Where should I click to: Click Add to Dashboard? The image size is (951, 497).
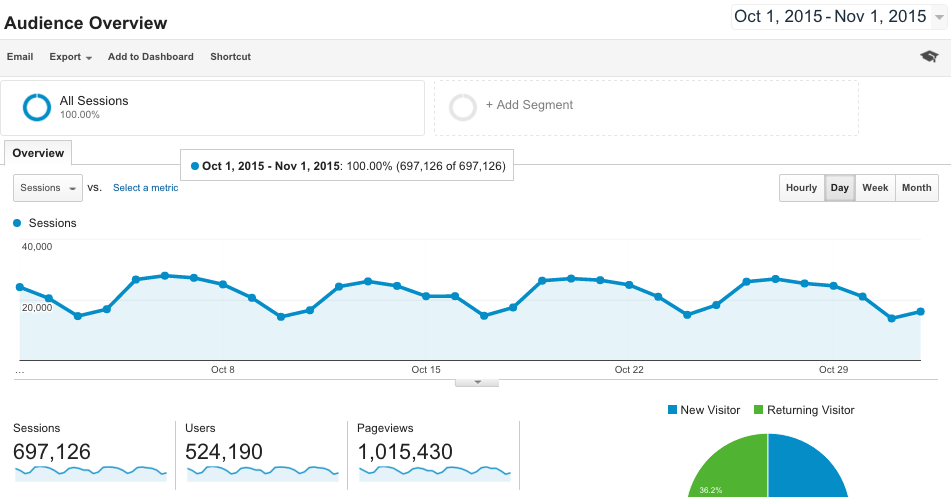tap(150, 56)
